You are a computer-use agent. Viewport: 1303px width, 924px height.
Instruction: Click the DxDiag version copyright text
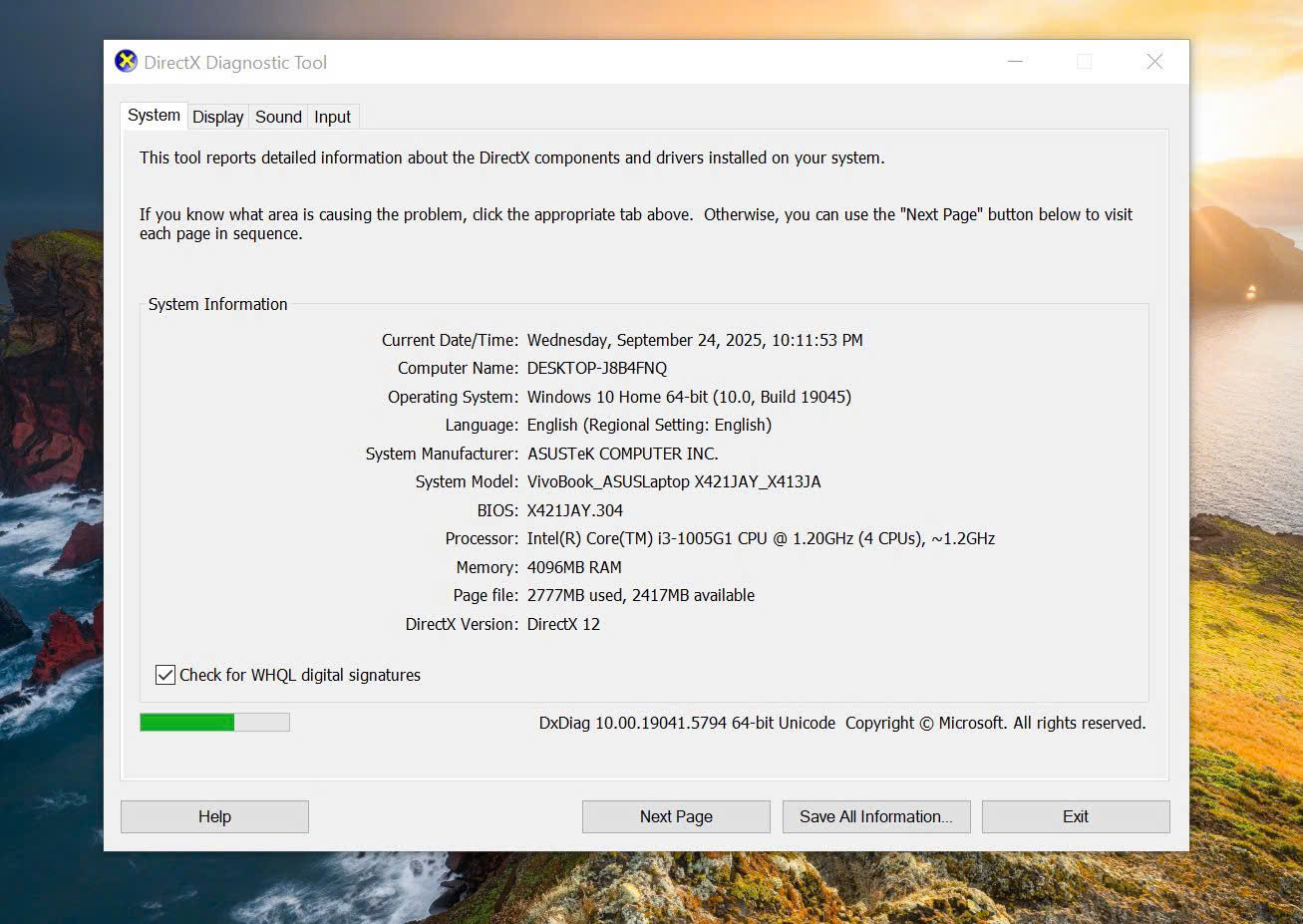coord(841,723)
